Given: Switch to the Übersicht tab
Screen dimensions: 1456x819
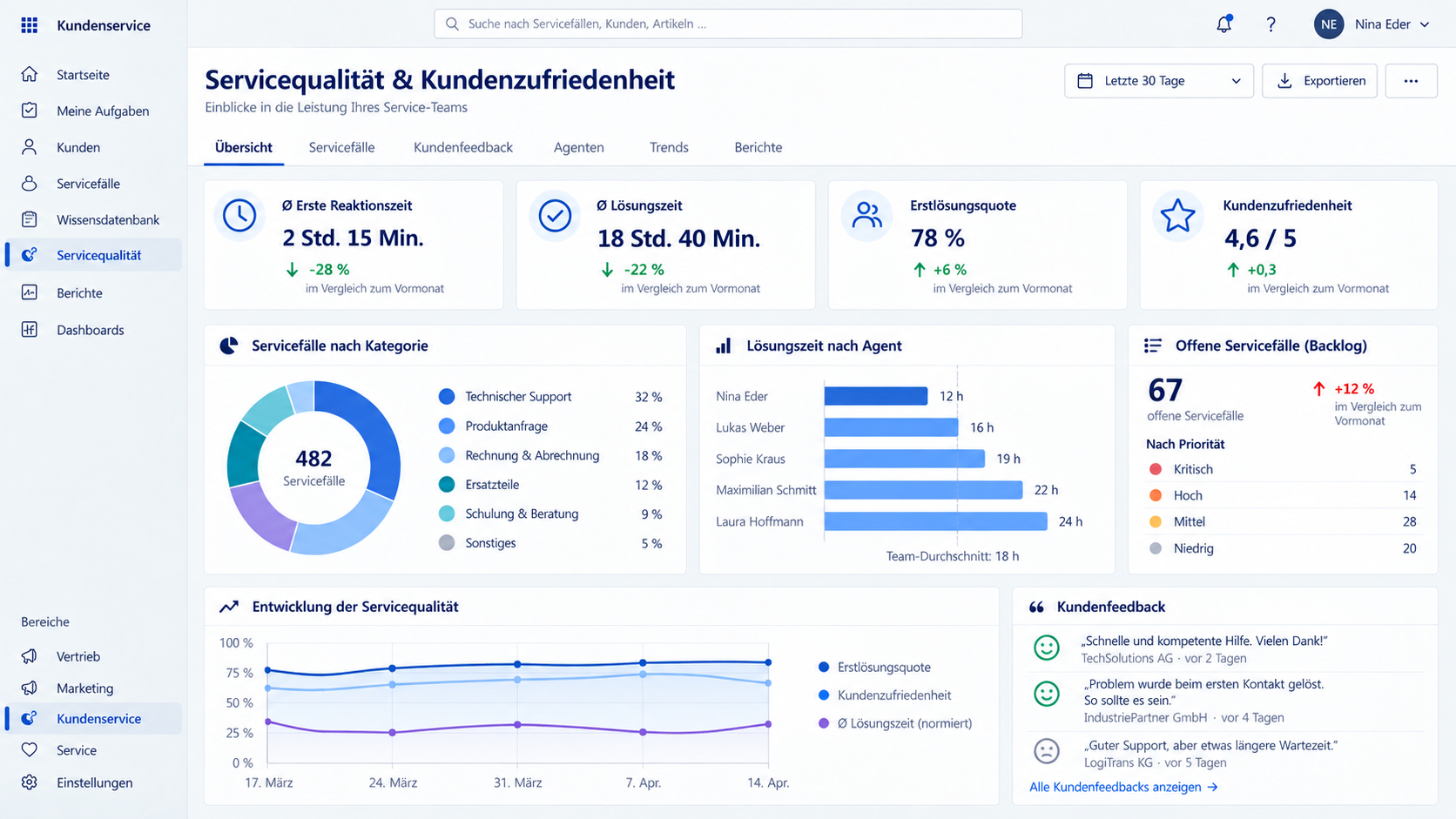Looking at the screenshot, I should [244, 147].
